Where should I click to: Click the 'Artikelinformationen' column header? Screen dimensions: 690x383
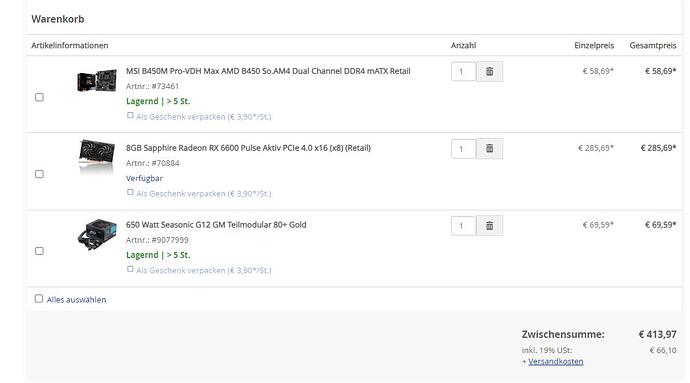70,45
